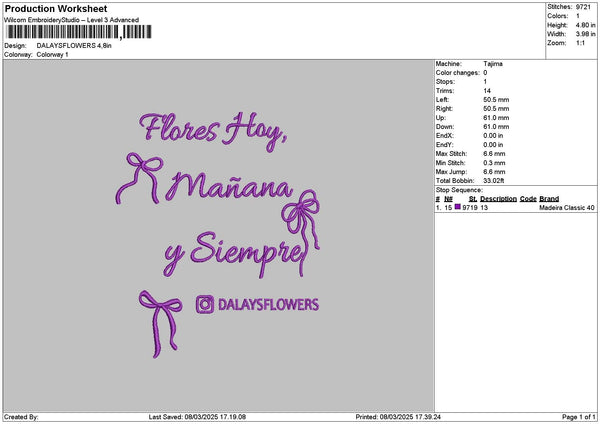This screenshot has height=424, width=600.
Task: Click the 'Production Worksheet' title
Action: (56, 8)
